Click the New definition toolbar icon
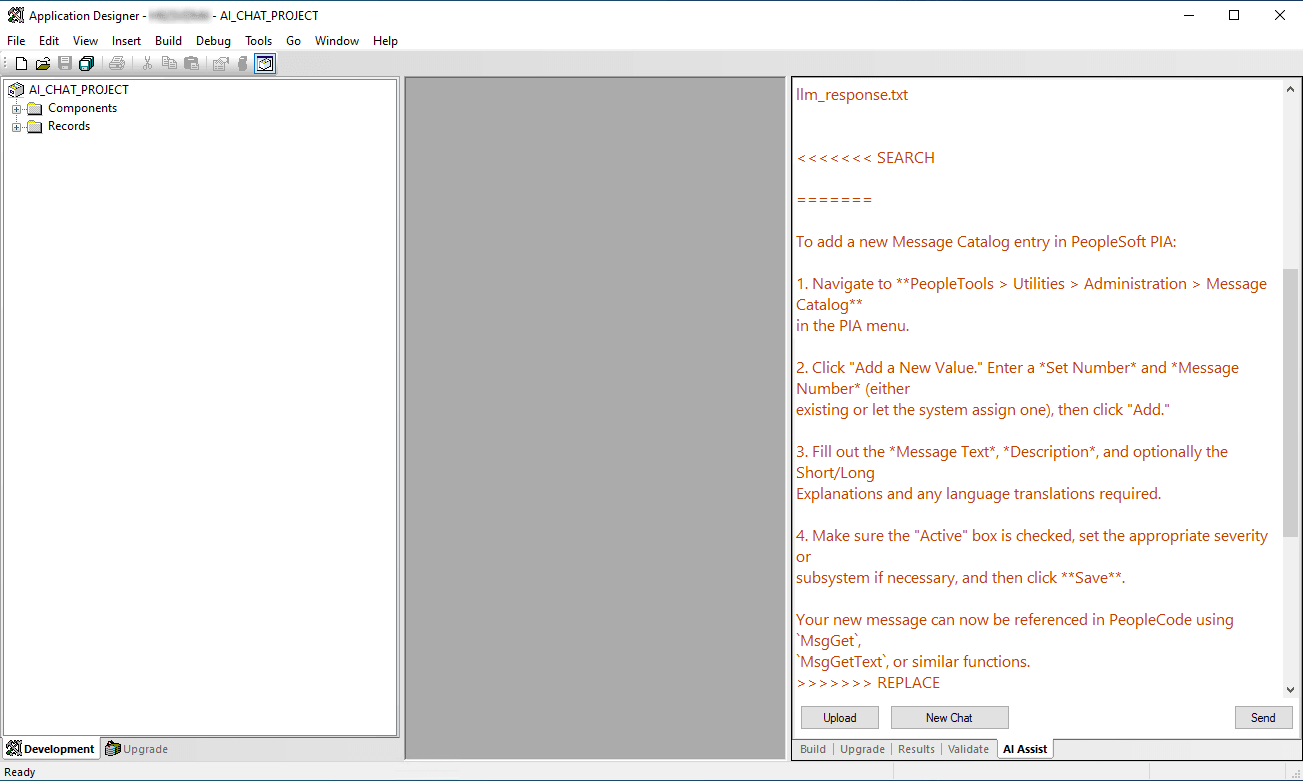The image size is (1303, 781). (21, 64)
